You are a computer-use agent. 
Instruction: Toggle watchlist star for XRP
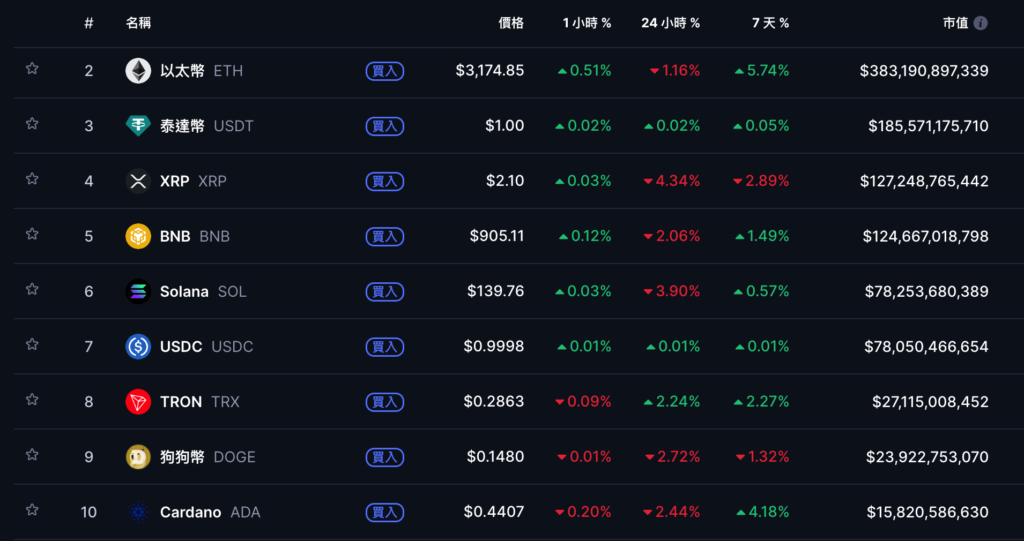coord(32,179)
